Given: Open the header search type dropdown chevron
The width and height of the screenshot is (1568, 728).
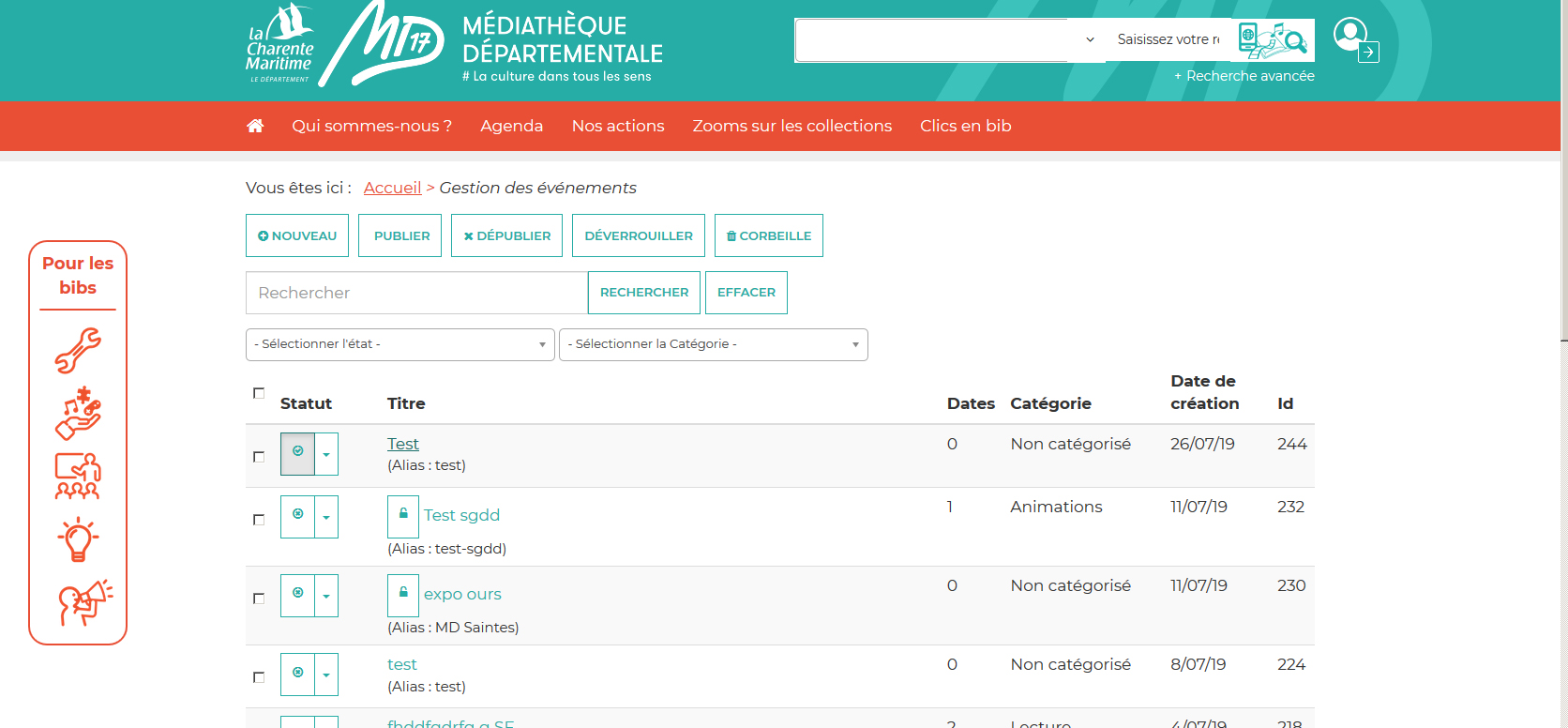Looking at the screenshot, I should pyautogui.click(x=1090, y=39).
